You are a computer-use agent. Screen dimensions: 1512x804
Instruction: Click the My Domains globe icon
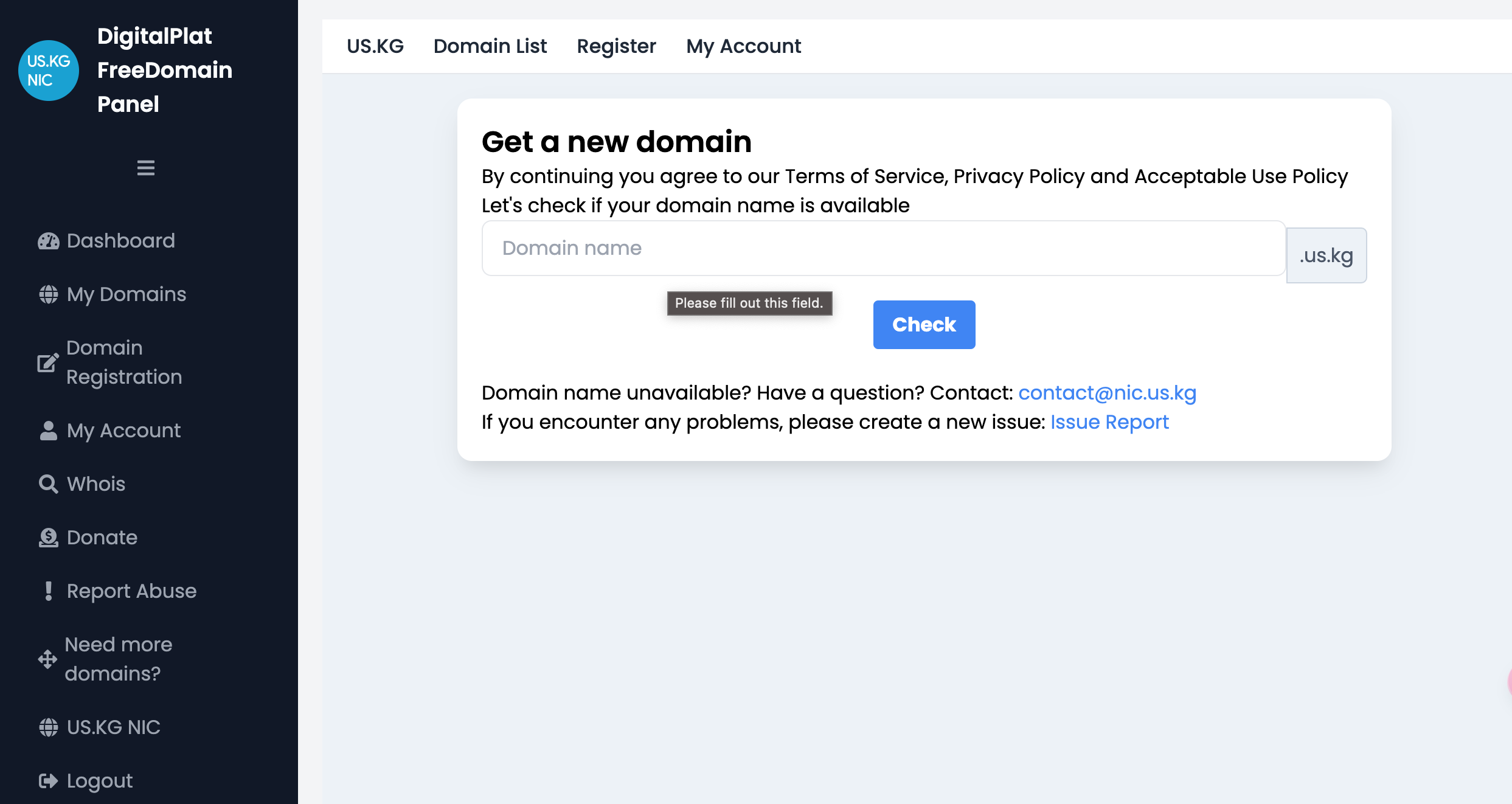coord(49,295)
